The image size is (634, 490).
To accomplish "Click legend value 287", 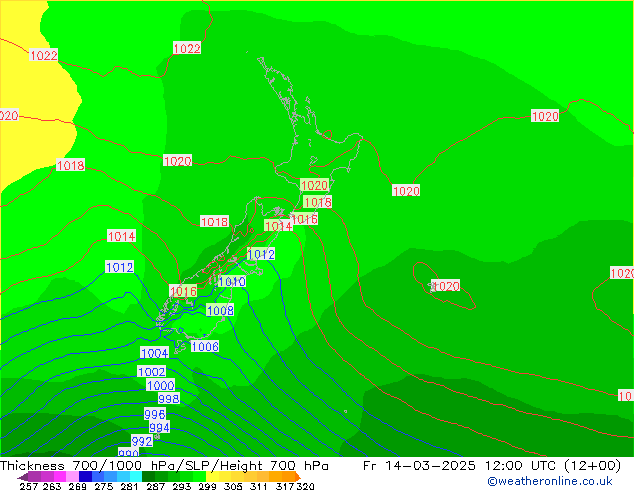I will 156,486.
